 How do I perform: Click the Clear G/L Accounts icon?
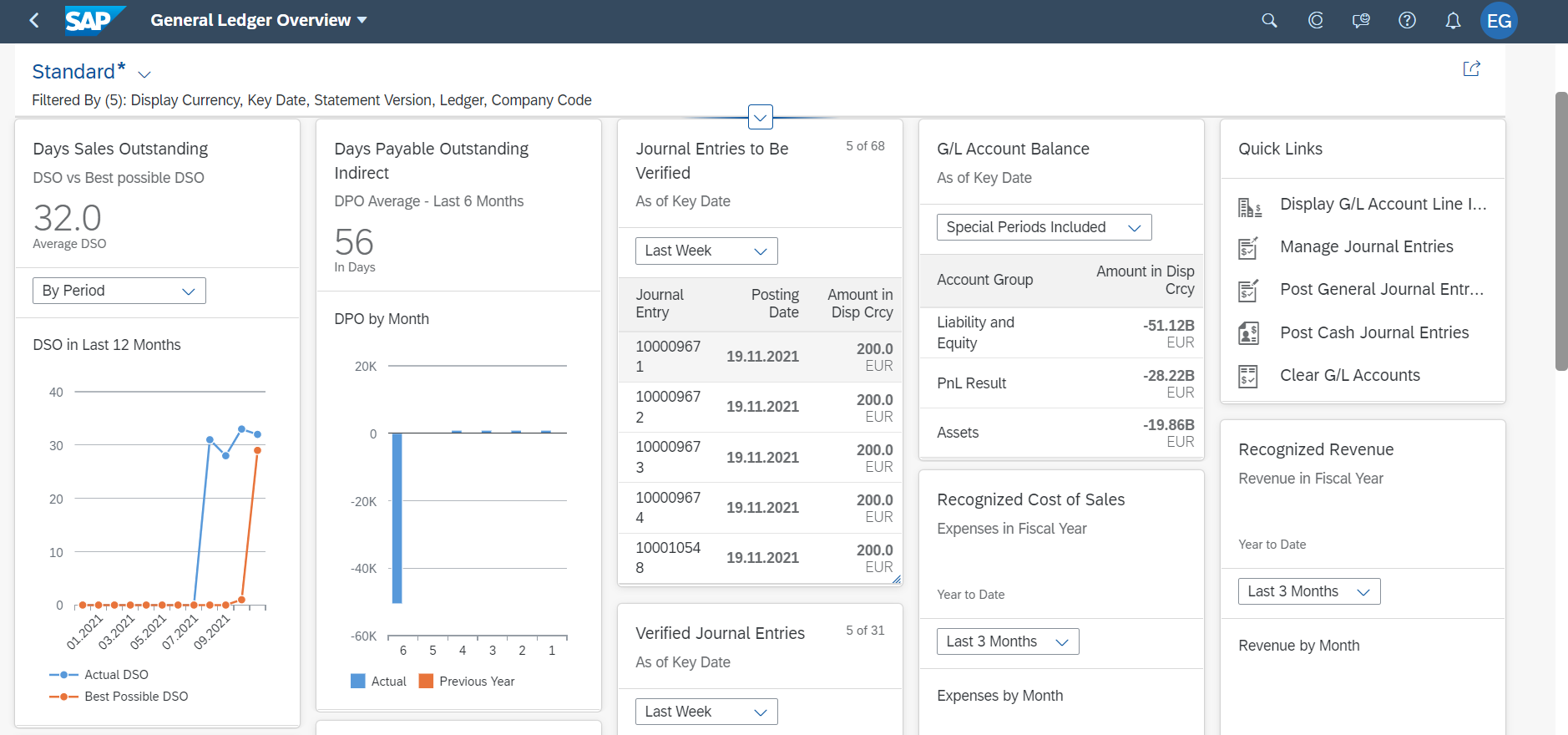1248,376
